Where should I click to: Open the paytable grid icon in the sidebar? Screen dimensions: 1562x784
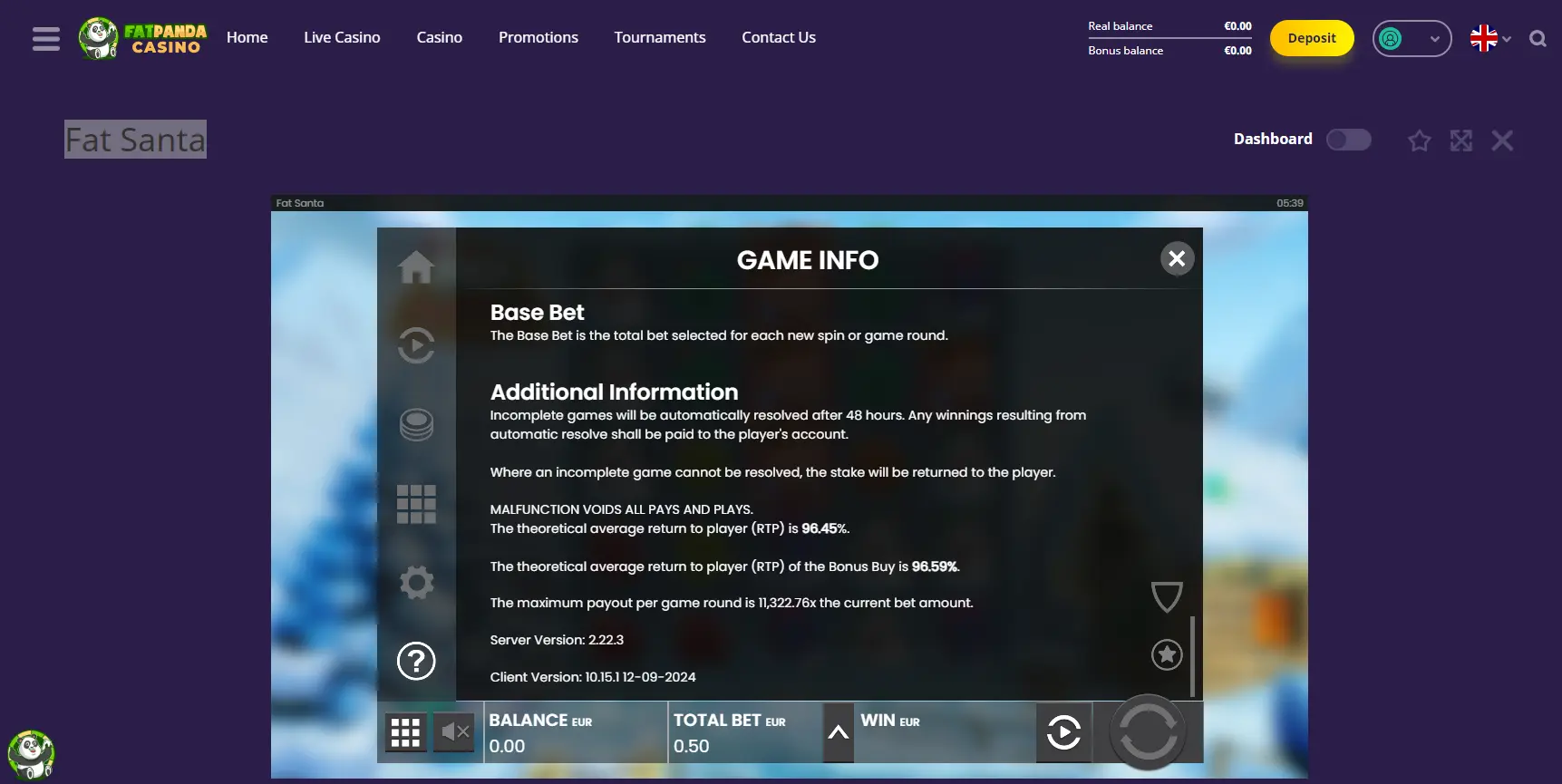416,503
